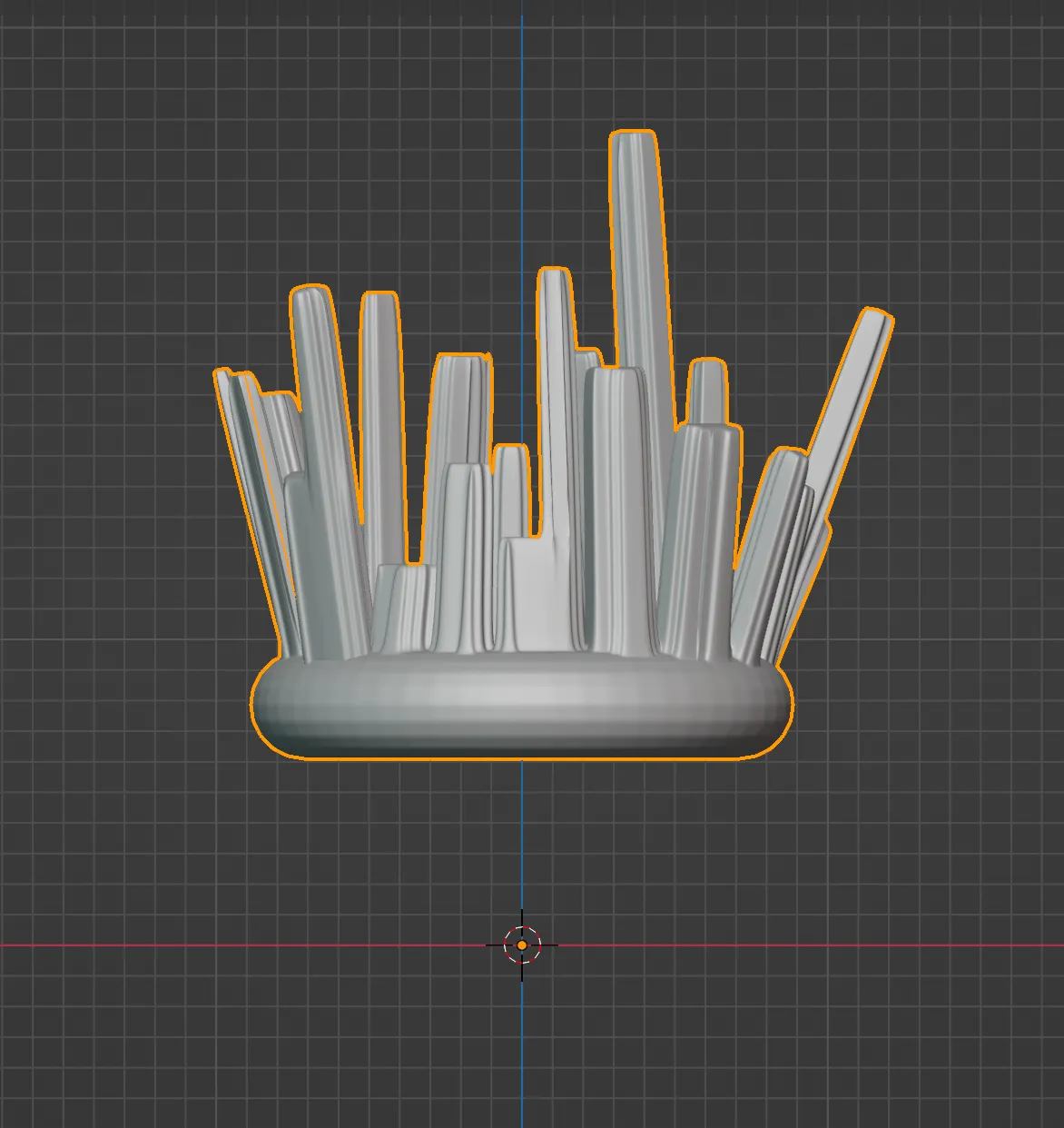Click the 3D cursor at the origin

(x=522, y=945)
